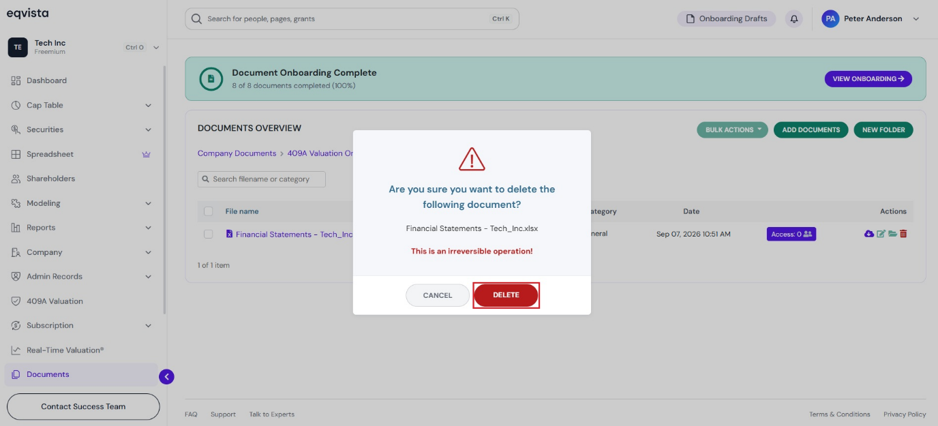The width and height of the screenshot is (938, 426).
Task: Click the purple cloud download icon
Action: click(x=869, y=234)
